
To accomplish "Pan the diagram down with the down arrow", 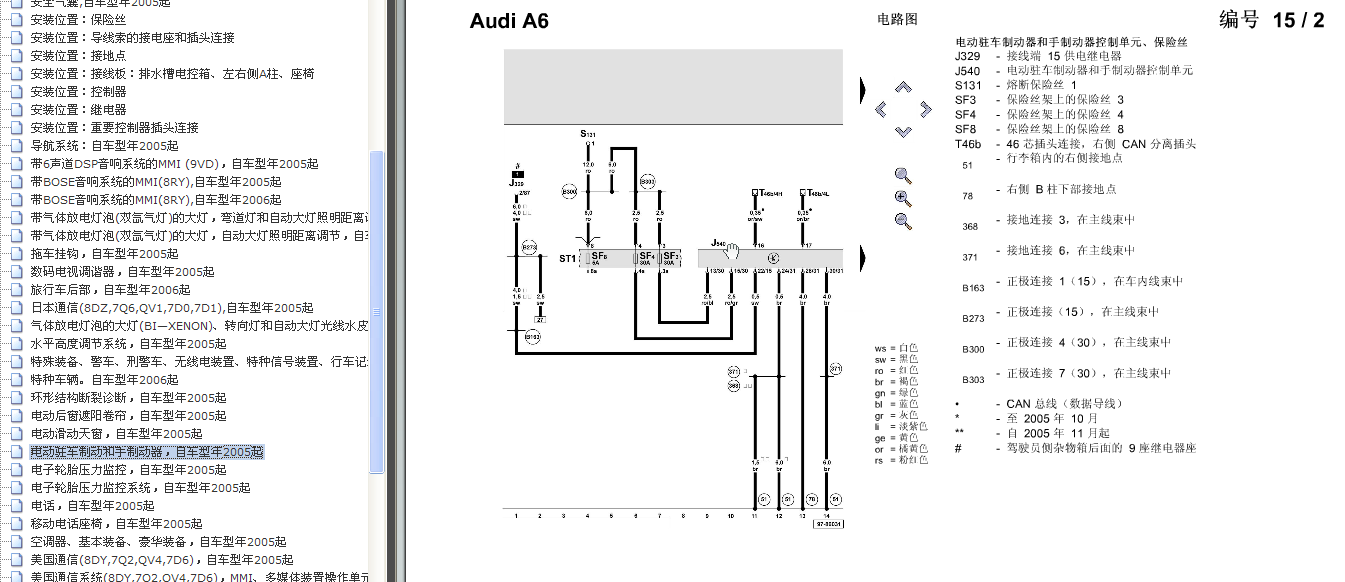I will click(x=903, y=131).
